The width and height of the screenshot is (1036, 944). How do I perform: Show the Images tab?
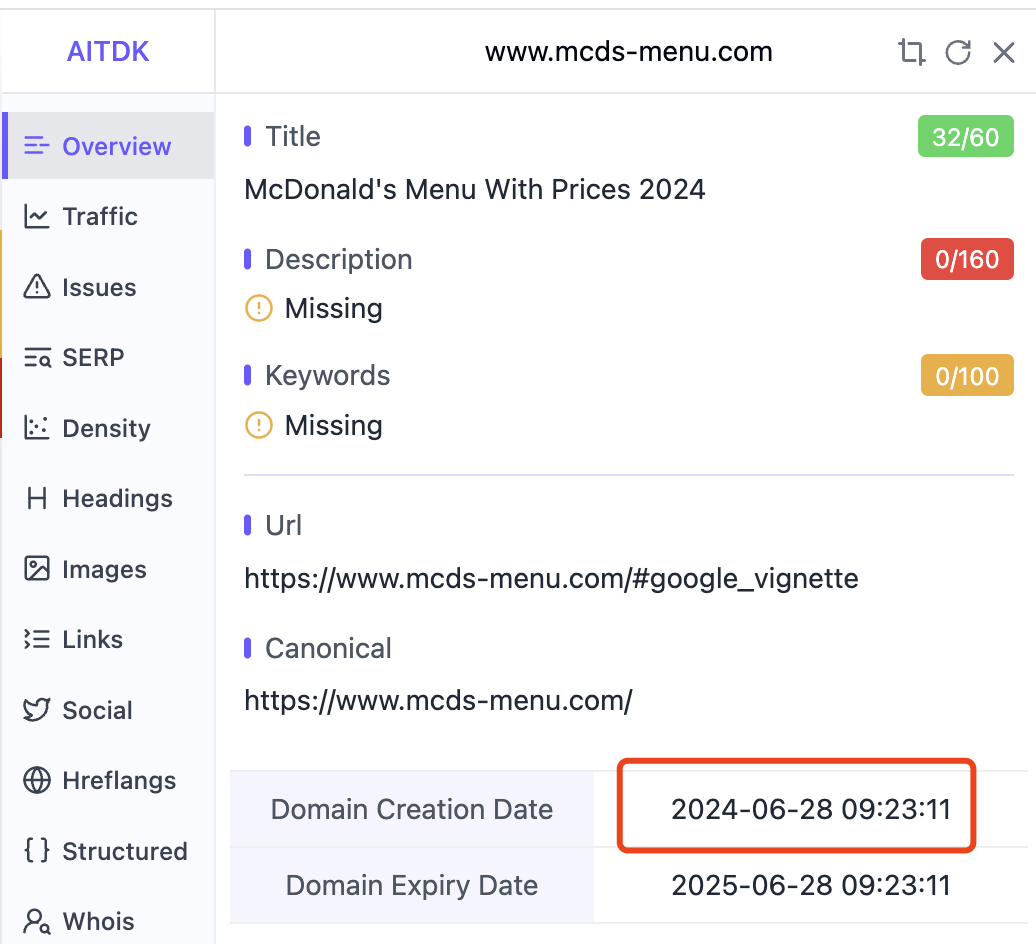click(109, 569)
